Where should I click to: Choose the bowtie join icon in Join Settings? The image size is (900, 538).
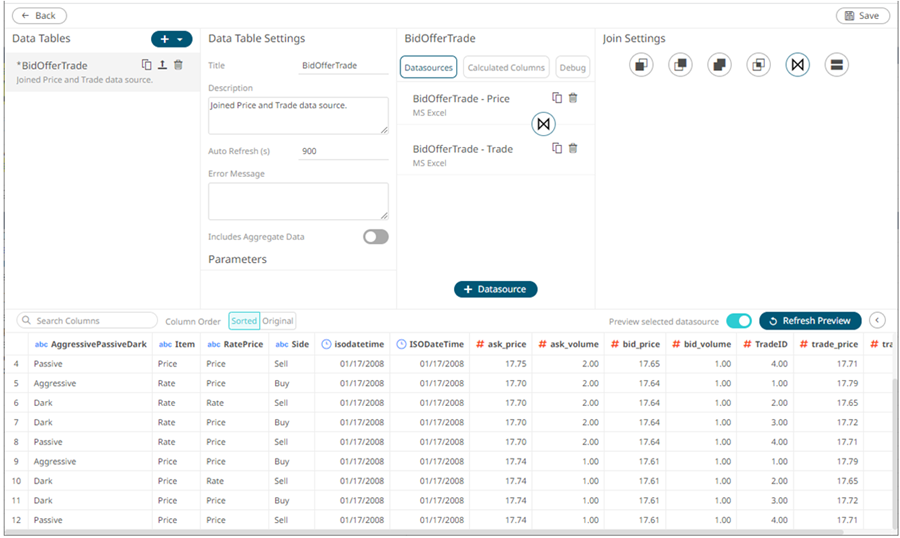click(x=797, y=65)
